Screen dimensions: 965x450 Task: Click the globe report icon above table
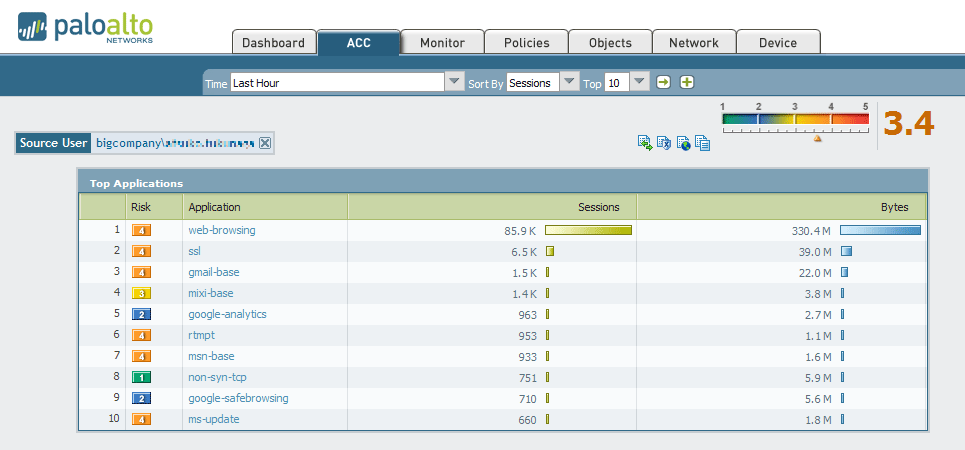click(683, 143)
